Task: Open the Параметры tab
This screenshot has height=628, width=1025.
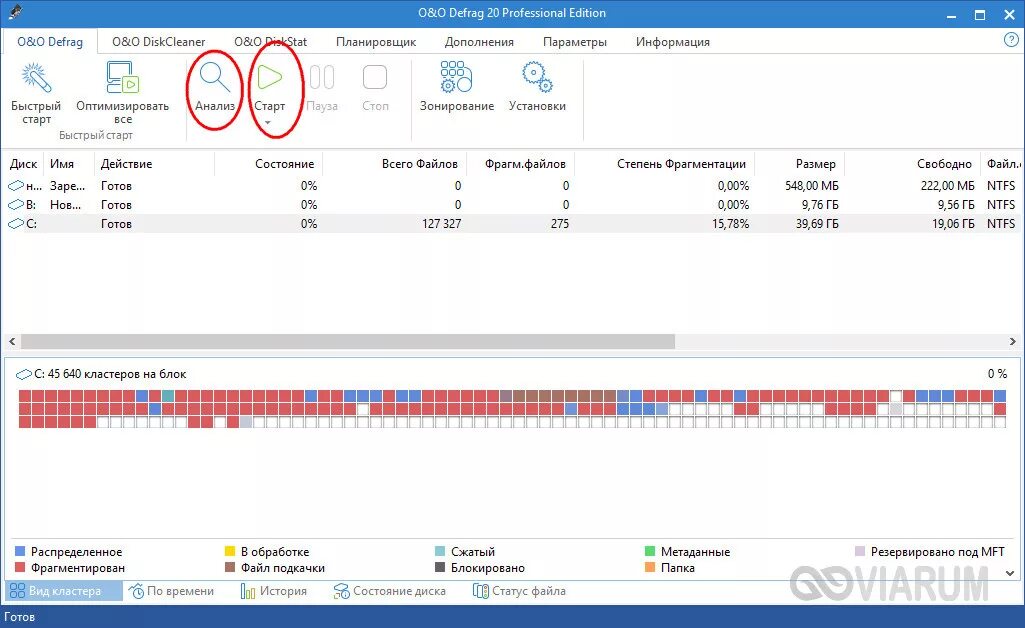Action: click(x=575, y=42)
